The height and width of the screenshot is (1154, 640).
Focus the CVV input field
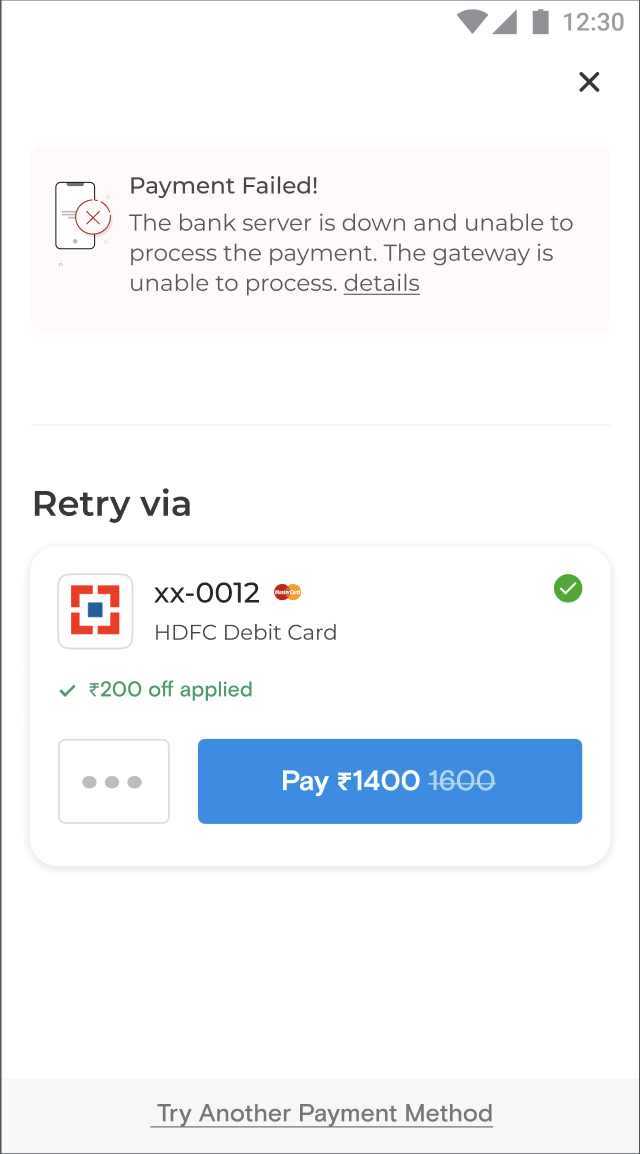(x=113, y=781)
